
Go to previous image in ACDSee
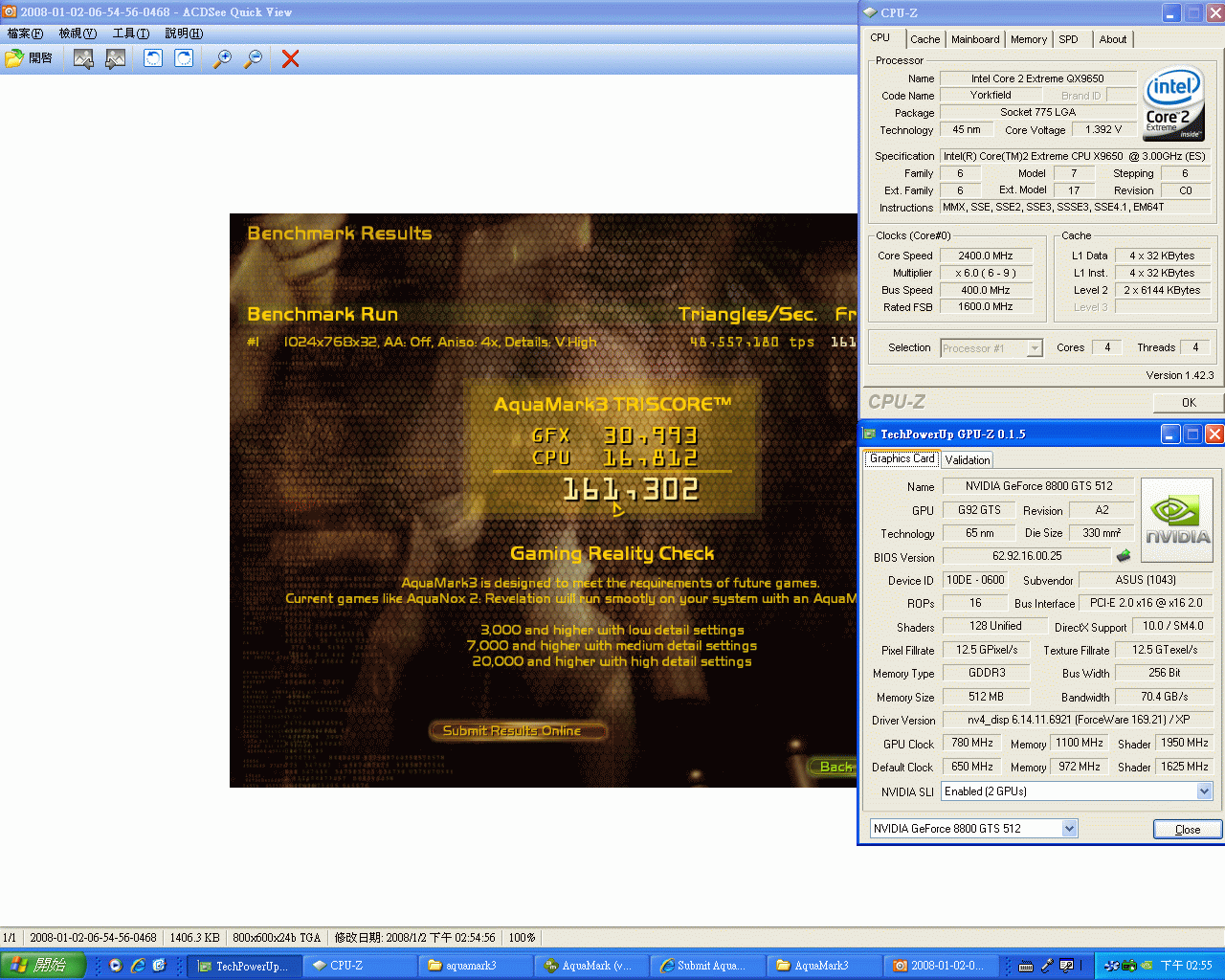tap(83, 58)
